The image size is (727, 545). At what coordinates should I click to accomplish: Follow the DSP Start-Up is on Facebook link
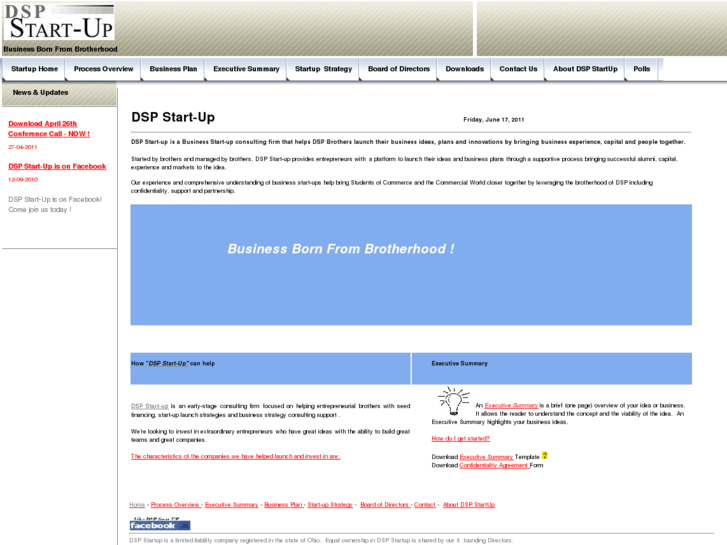point(57,166)
